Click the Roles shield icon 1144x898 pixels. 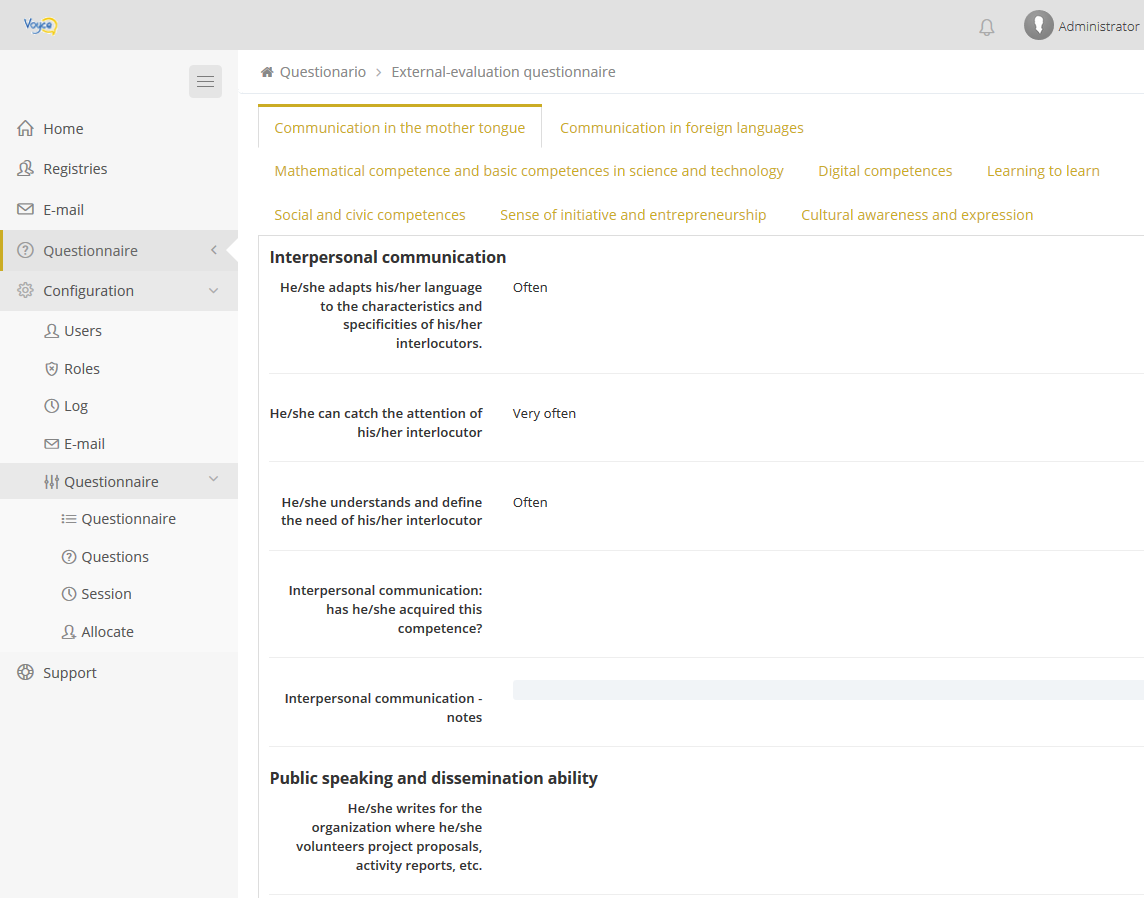[52, 368]
